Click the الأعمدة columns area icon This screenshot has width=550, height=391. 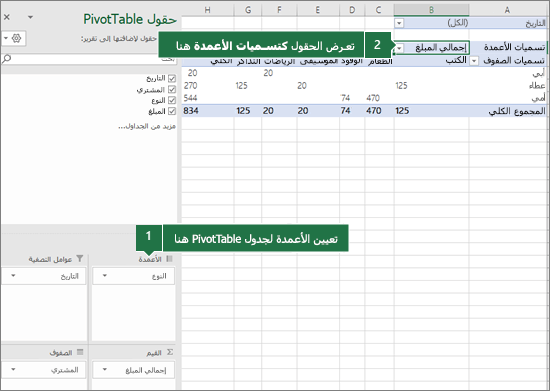coord(169,259)
